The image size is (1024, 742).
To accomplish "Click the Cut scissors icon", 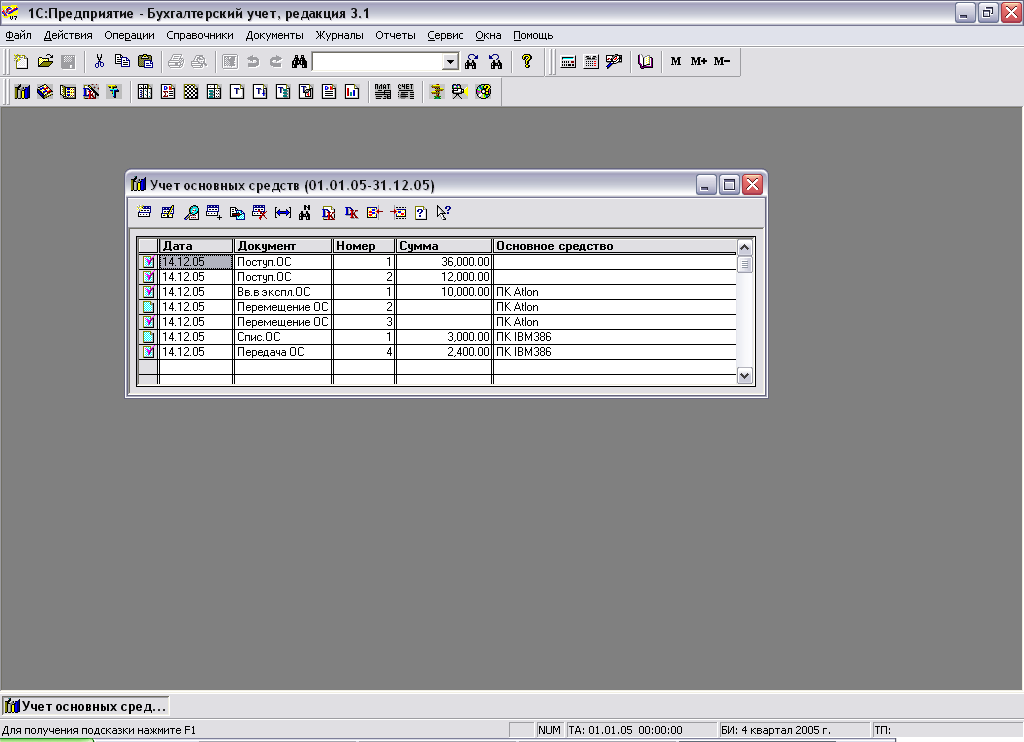I will (x=99, y=61).
